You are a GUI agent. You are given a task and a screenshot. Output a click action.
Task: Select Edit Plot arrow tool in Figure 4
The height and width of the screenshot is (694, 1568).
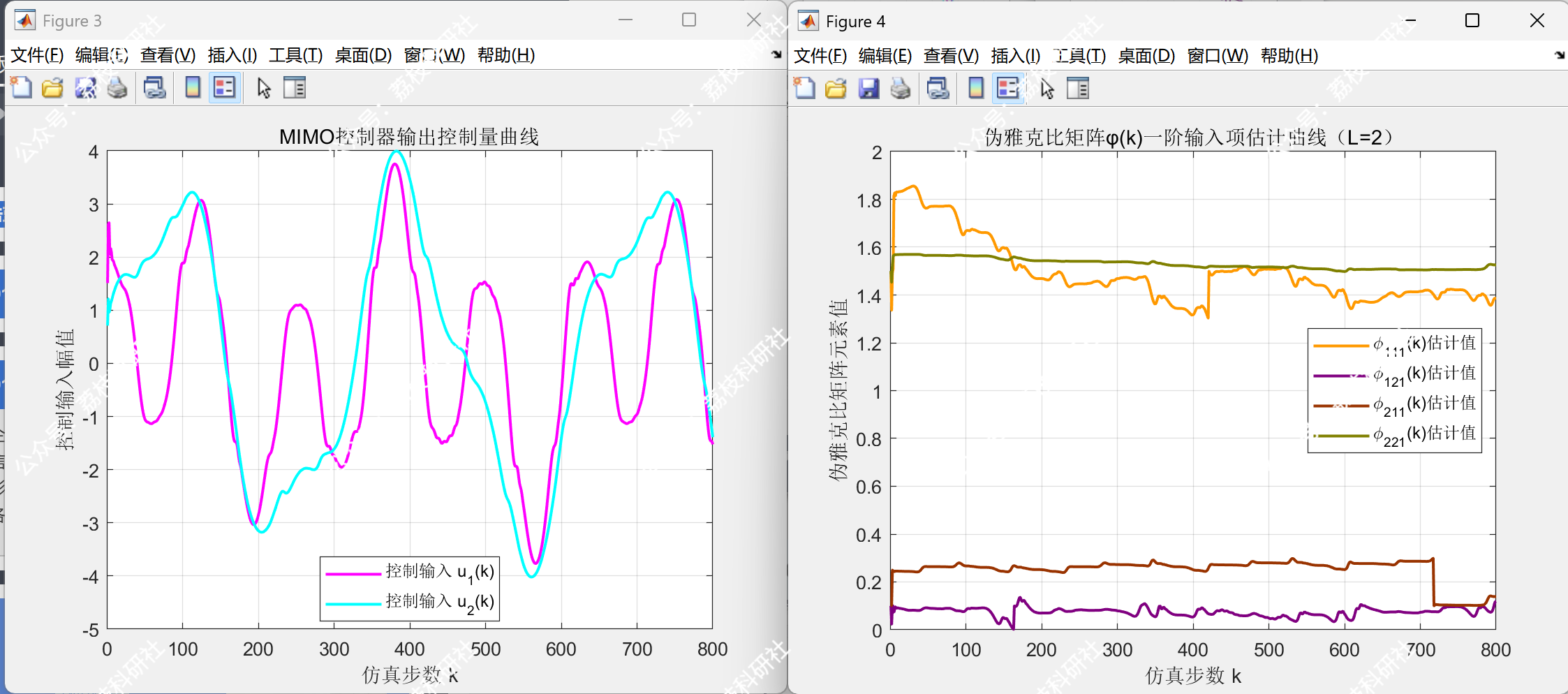tap(1046, 89)
